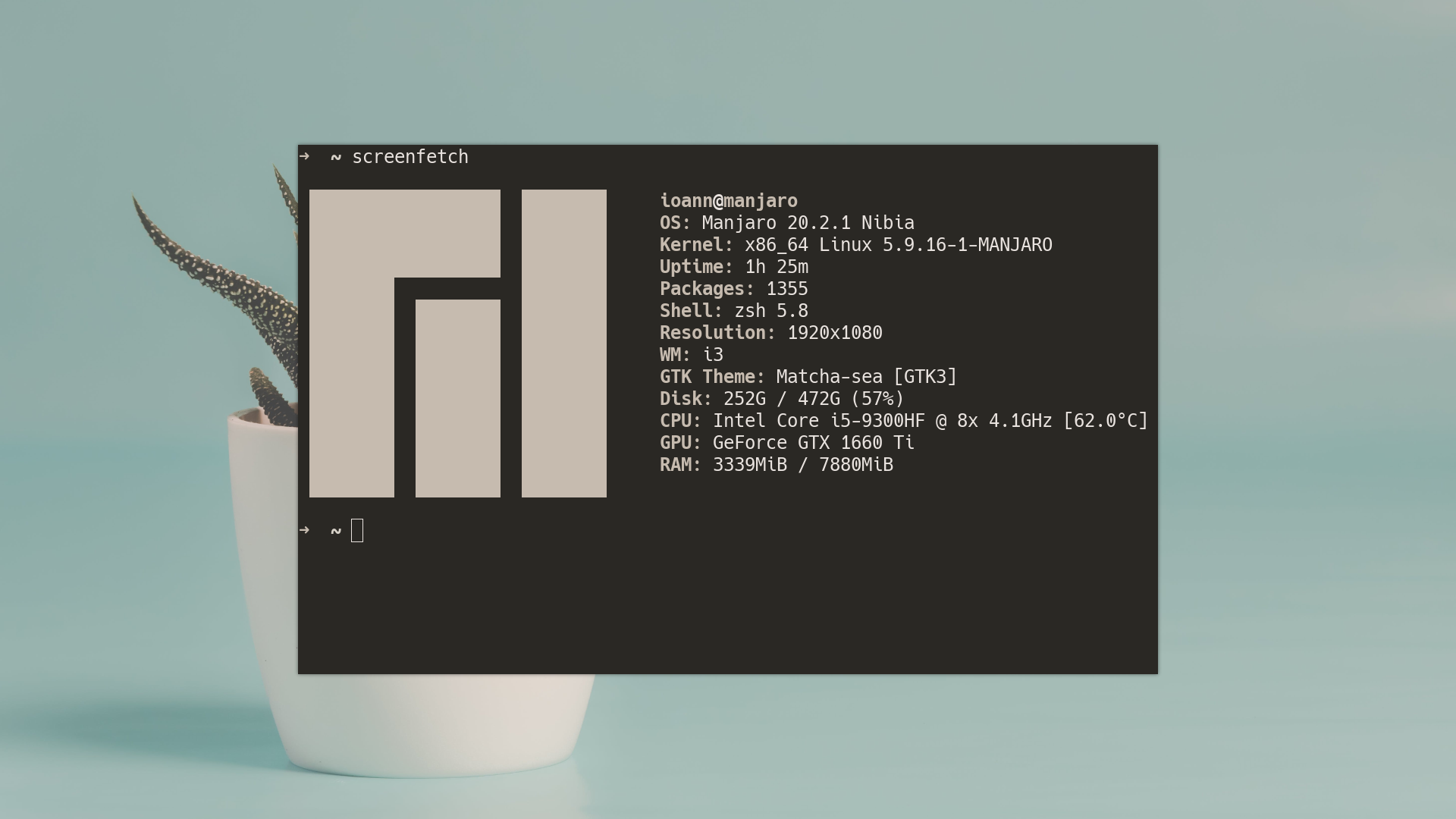1456x819 pixels.
Task: Click the 'screenfetch' command text
Action: click(410, 157)
